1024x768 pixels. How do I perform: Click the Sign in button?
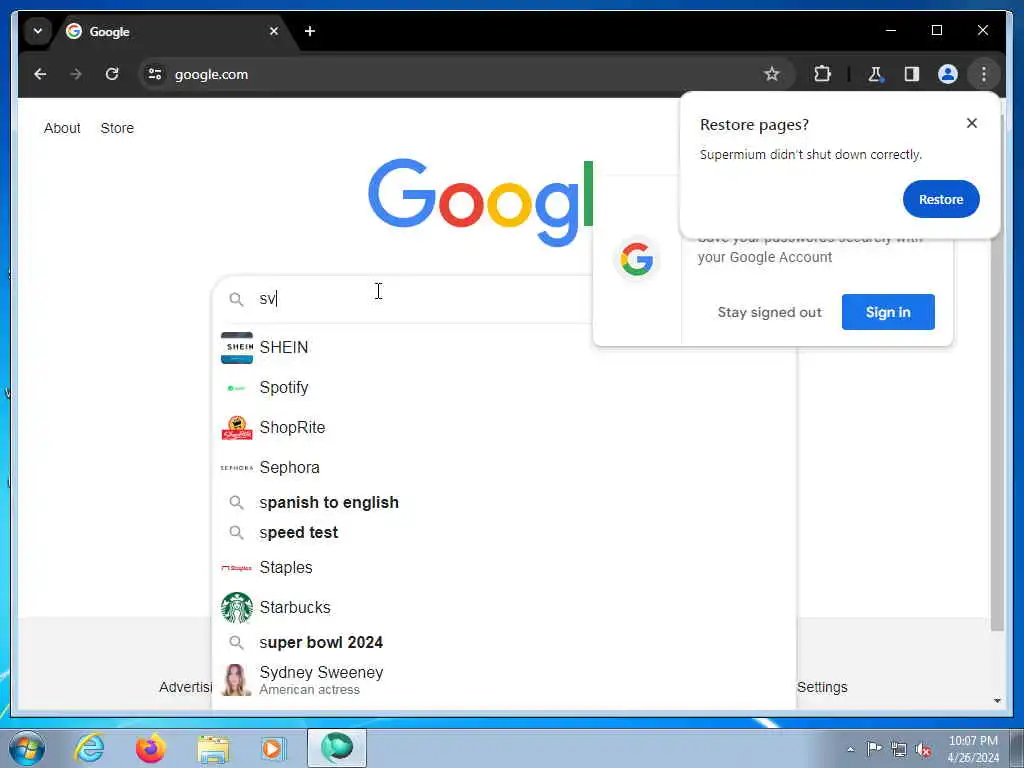point(888,312)
